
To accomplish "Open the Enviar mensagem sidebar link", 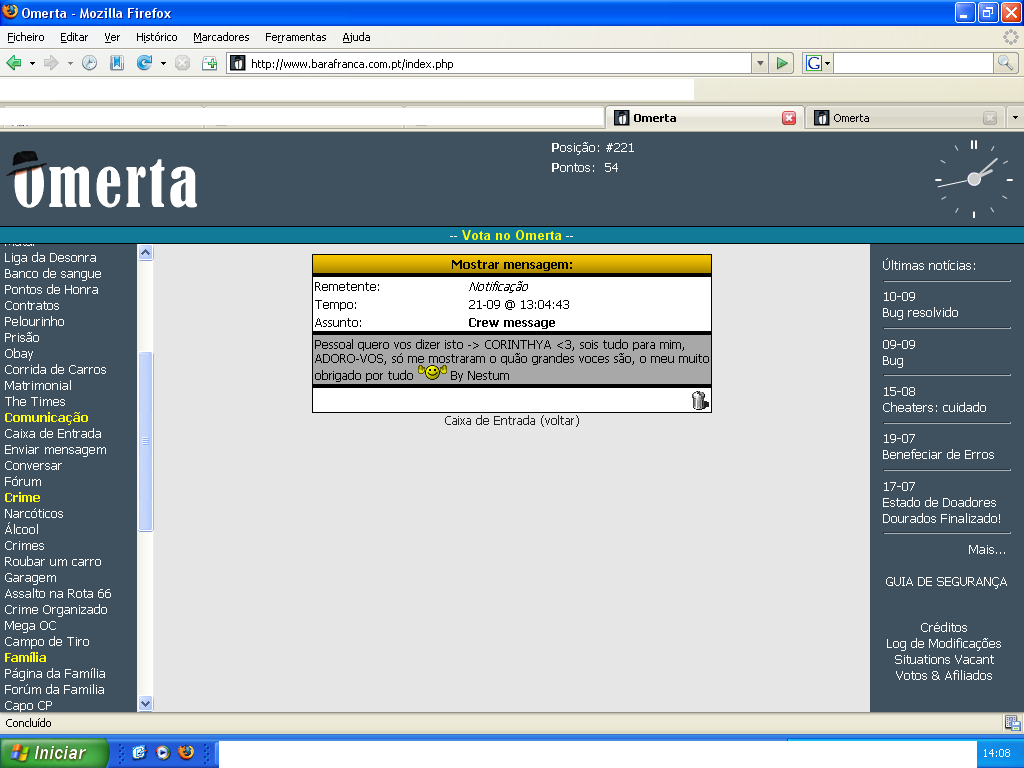I will click(55, 450).
